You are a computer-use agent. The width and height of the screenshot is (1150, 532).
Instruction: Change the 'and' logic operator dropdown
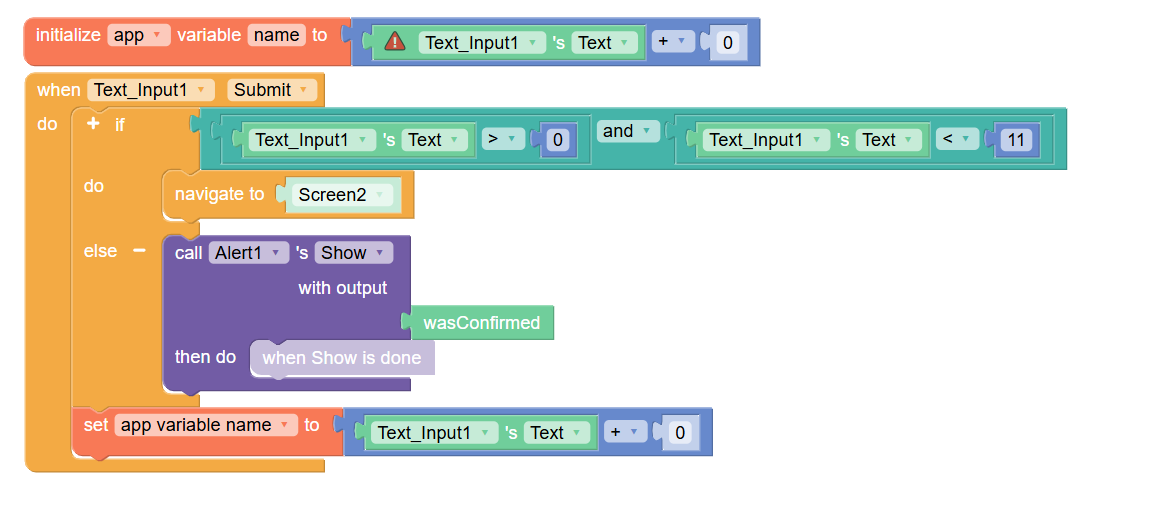coord(628,131)
